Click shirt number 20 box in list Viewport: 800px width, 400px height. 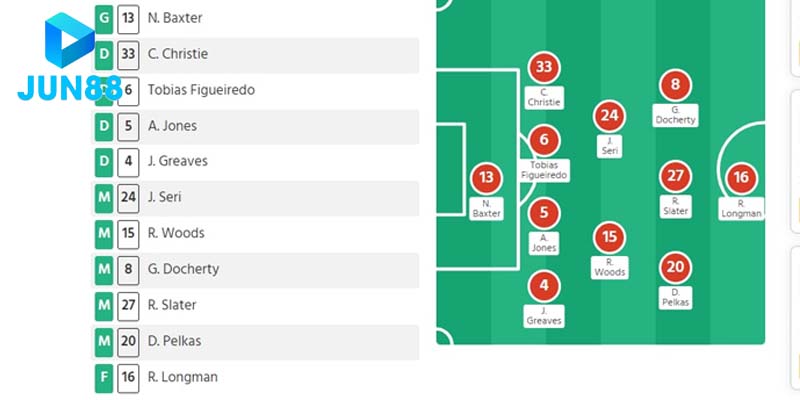point(128,341)
